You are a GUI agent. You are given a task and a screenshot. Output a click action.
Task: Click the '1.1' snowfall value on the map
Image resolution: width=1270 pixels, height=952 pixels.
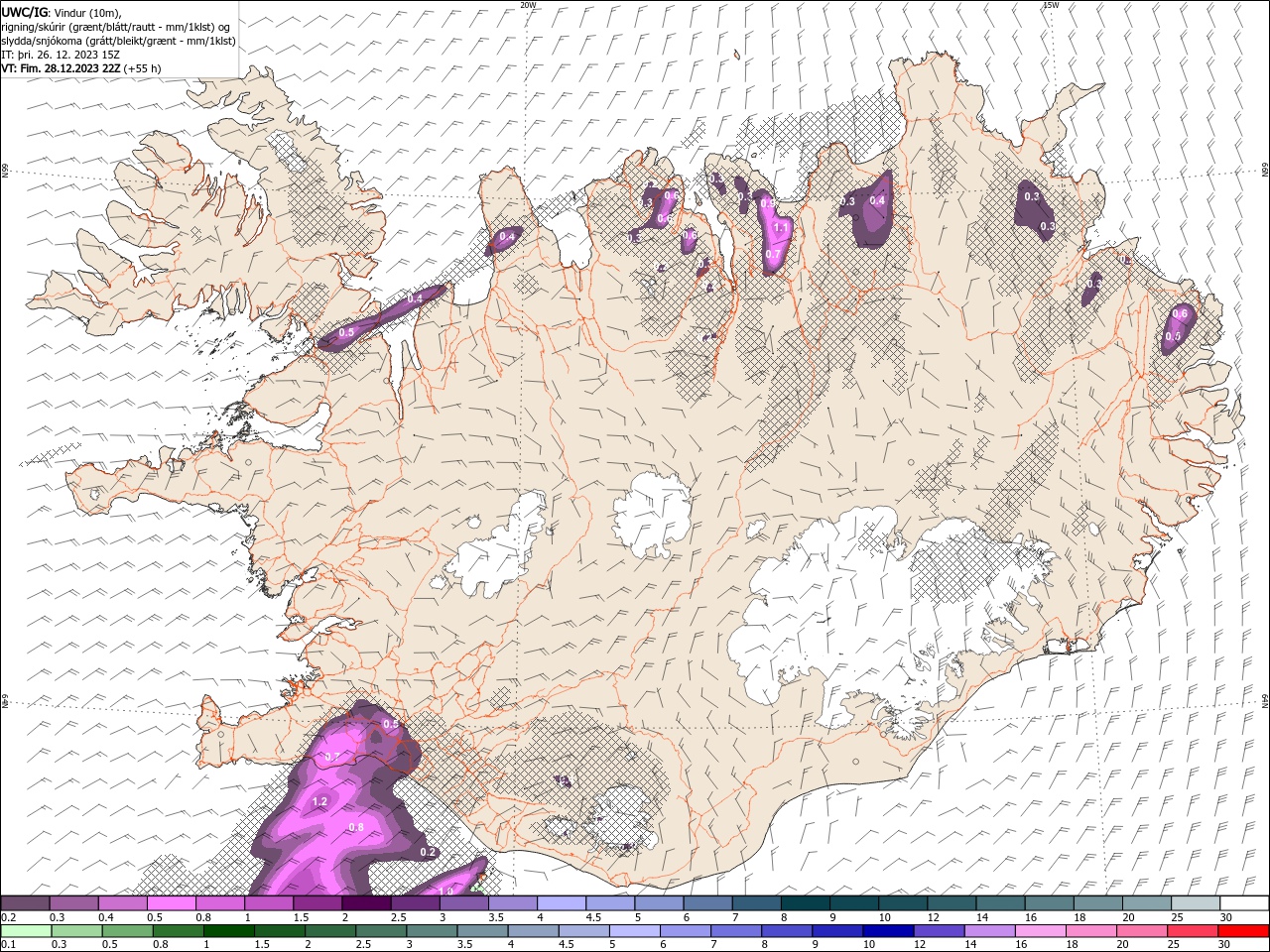(780, 228)
